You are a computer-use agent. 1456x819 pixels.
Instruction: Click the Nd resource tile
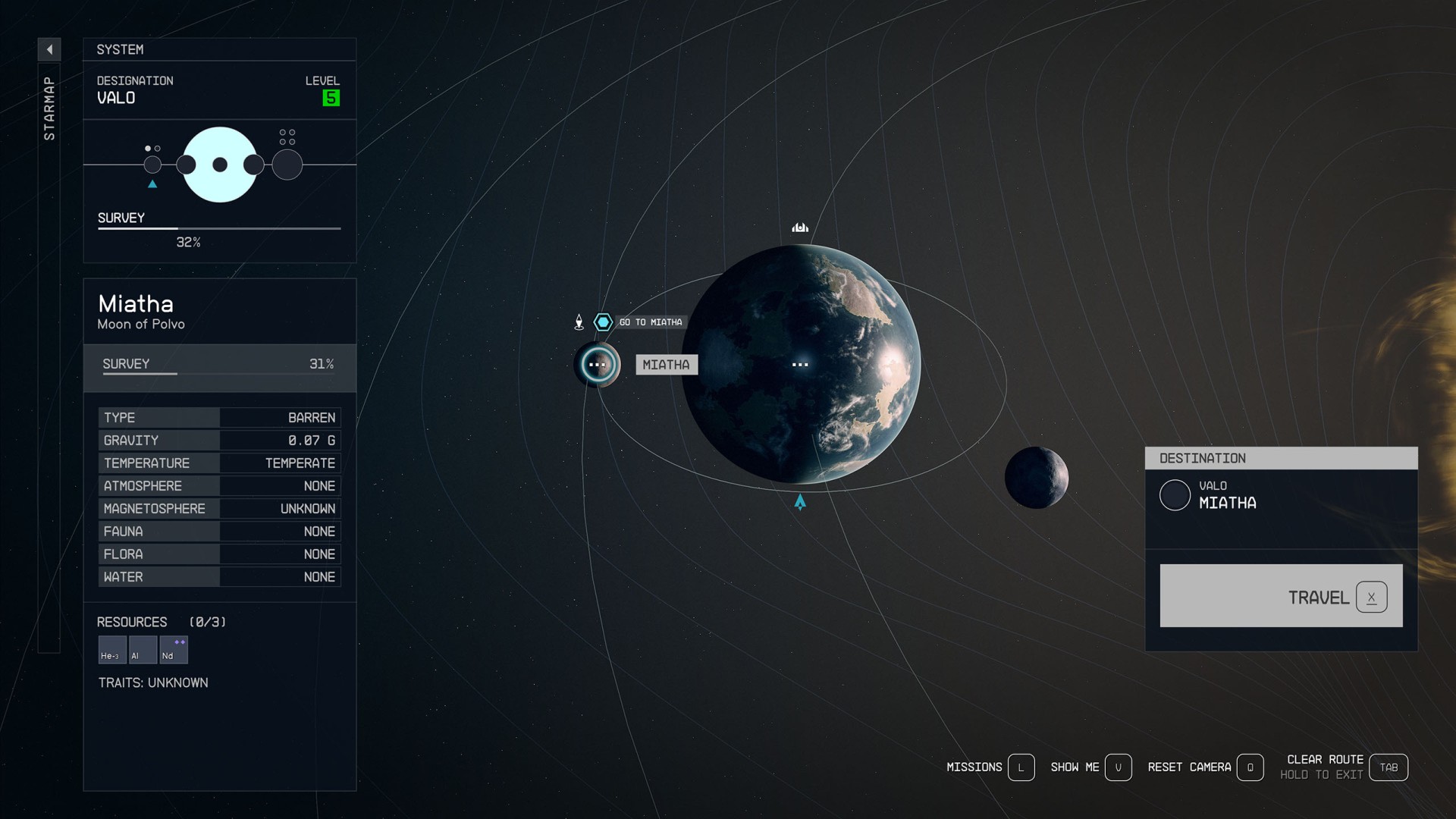[174, 650]
